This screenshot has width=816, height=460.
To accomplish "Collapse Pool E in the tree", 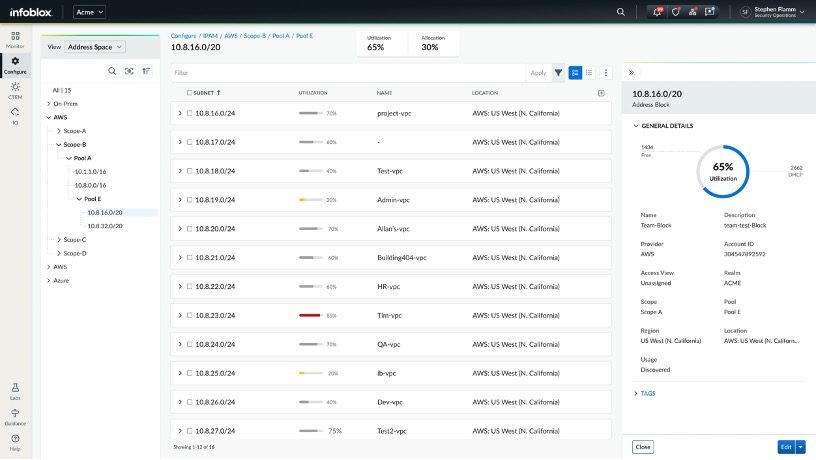I will pyautogui.click(x=79, y=199).
